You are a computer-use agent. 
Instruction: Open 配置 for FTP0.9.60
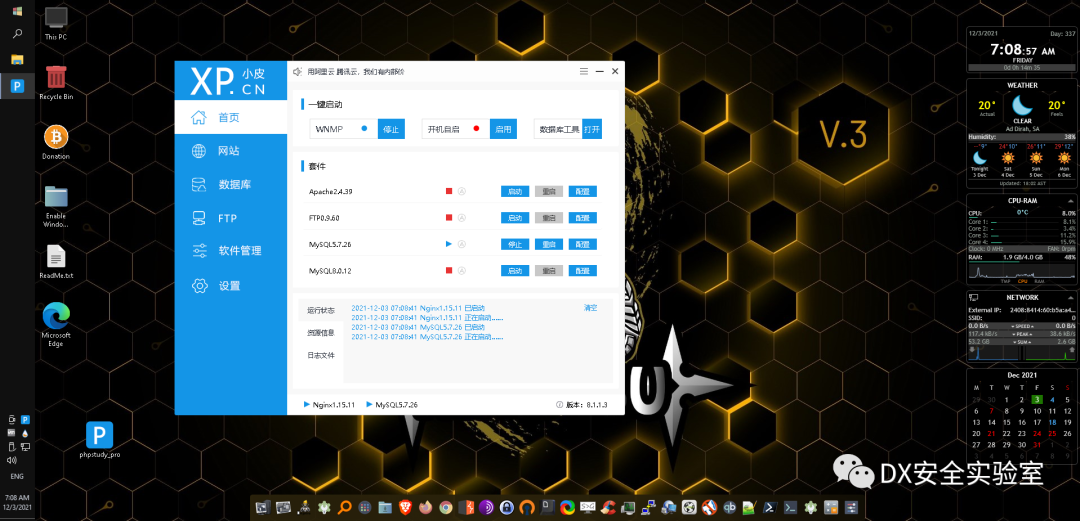pos(583,218)
